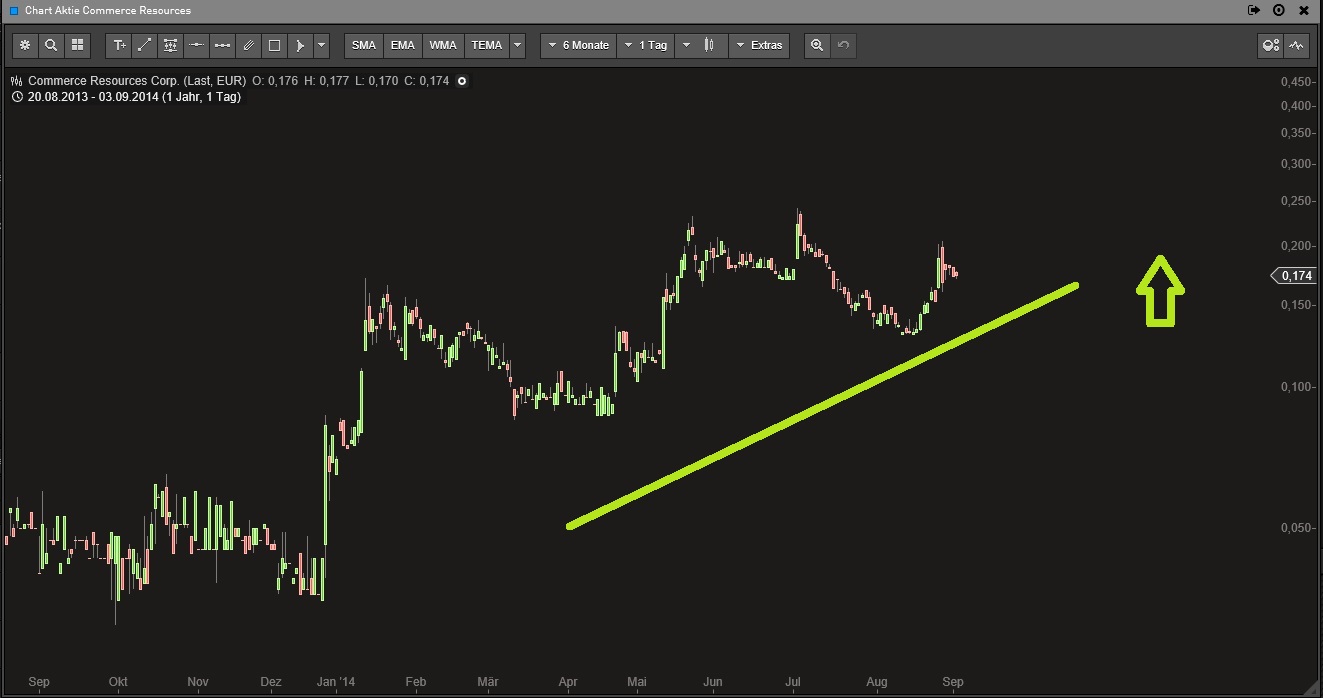Toggle the SMA indicator
The image size is (1323, 698).
pyautogui.click(x=362, y=45)
